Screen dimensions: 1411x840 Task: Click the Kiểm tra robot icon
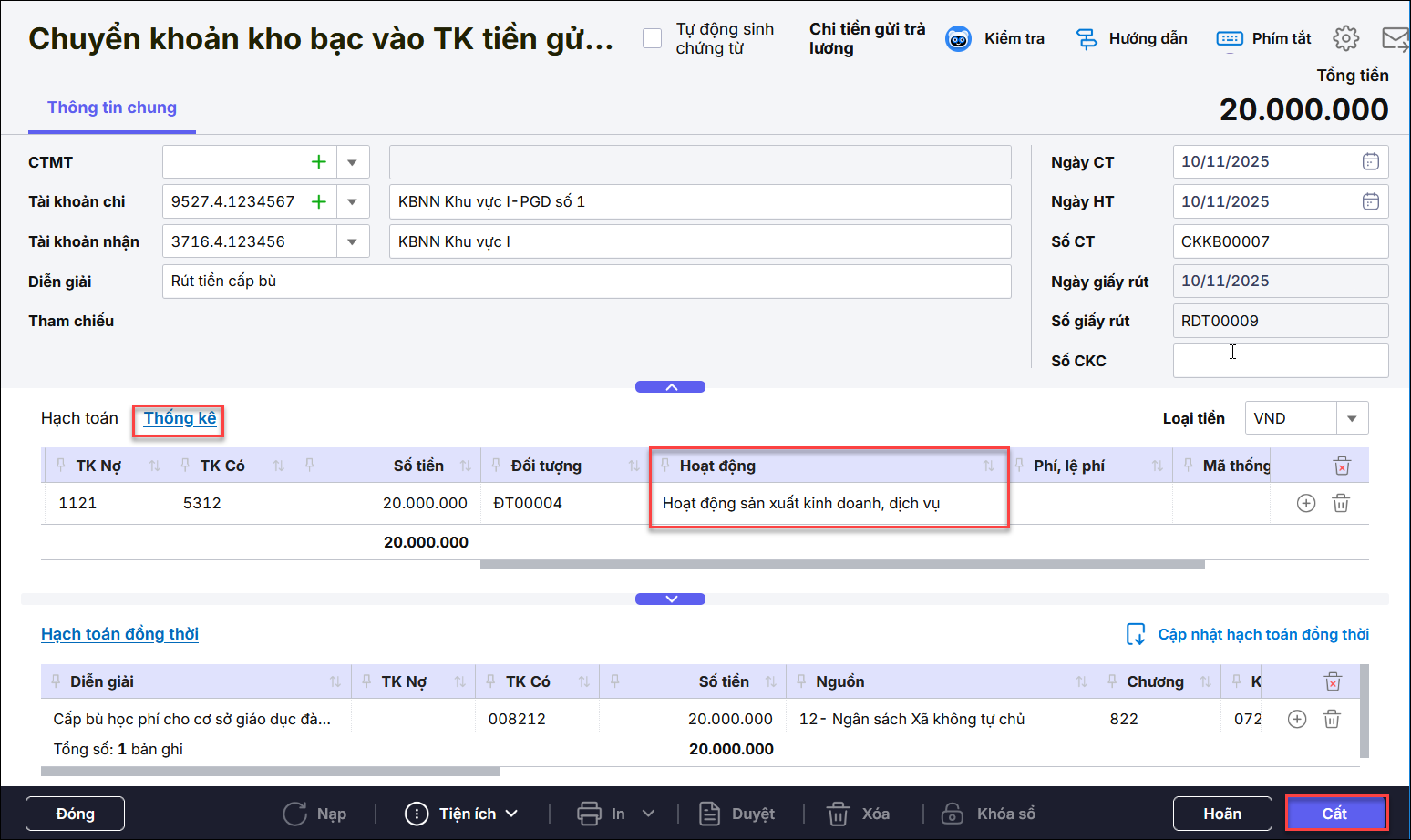tap(958, 39)
